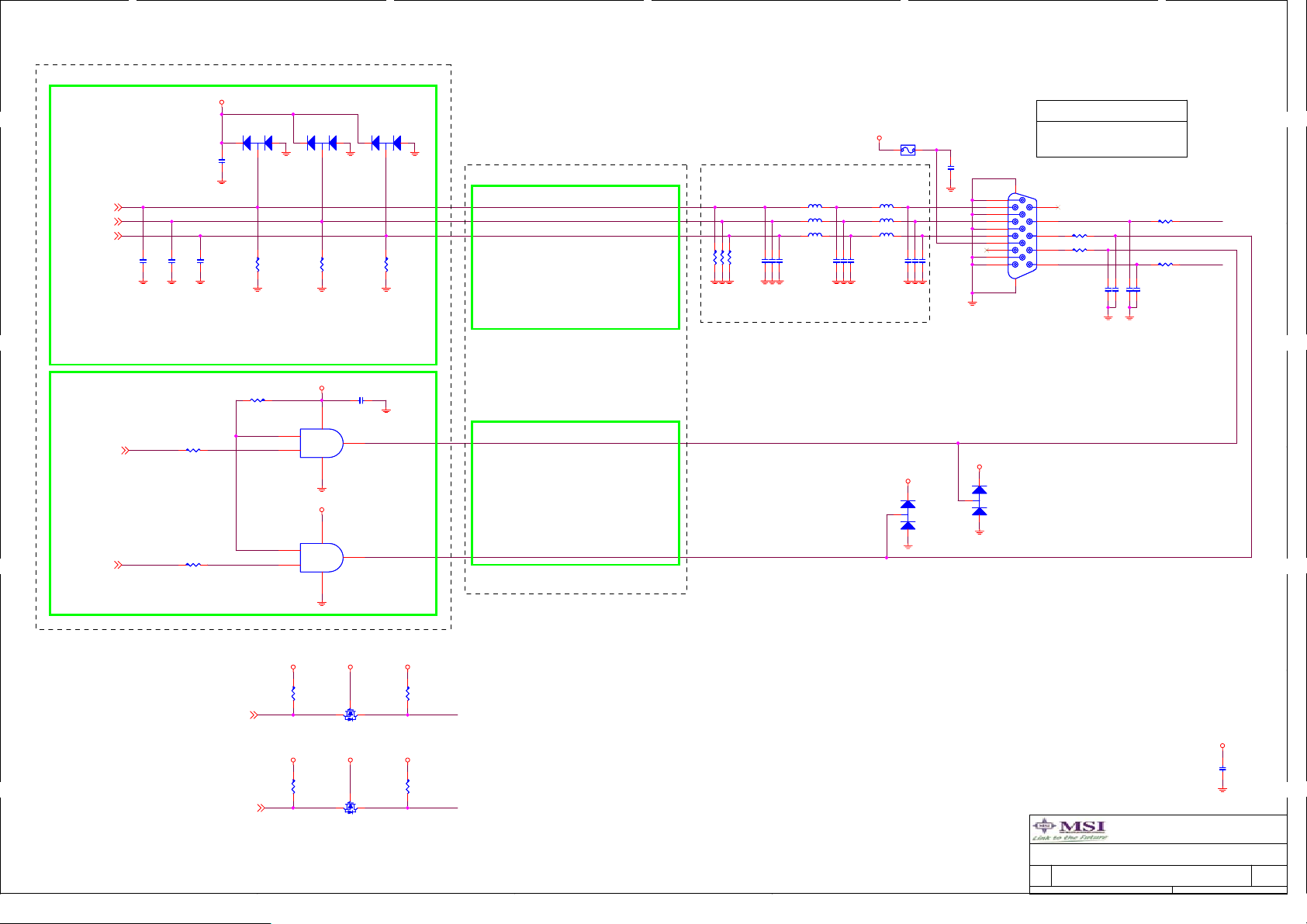1307x924 pixels.
Task: Select the leftmost diode pair in the top row
Action: [x=258, y=143]
